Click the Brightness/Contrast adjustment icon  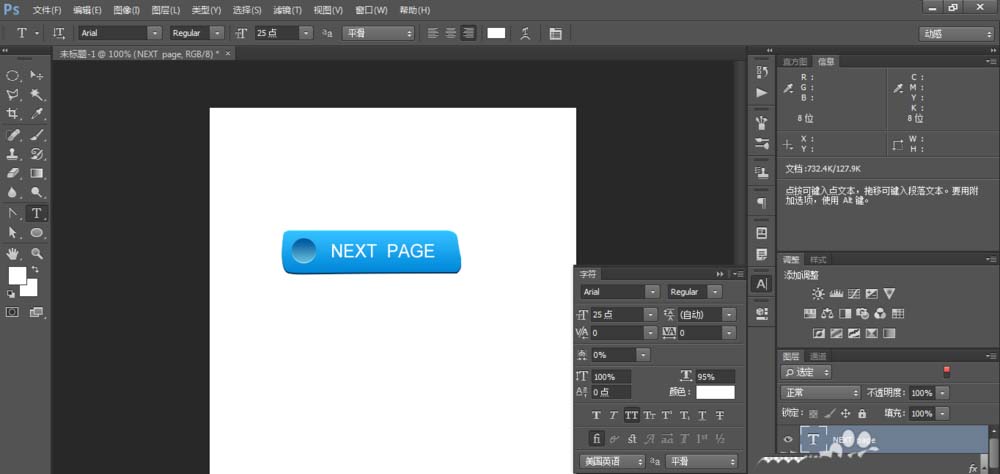[x=818, y=294]
